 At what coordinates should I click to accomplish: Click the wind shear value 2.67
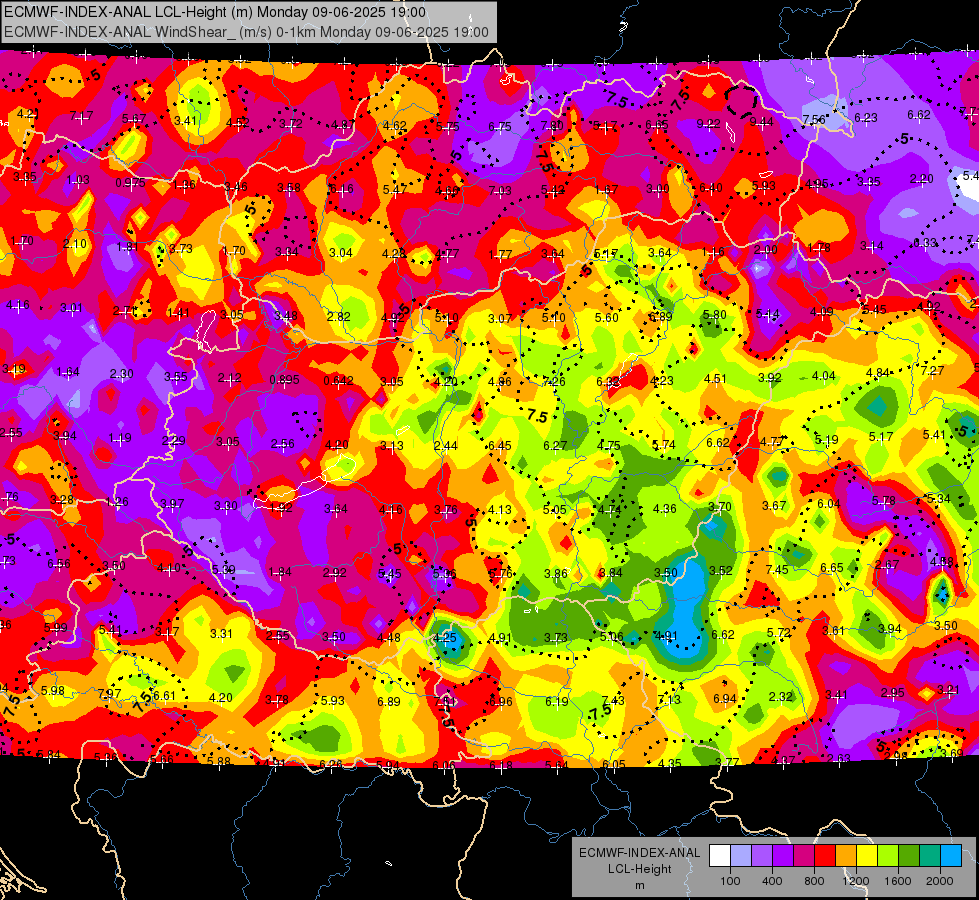pyautogui.click(x=887, y=565)
